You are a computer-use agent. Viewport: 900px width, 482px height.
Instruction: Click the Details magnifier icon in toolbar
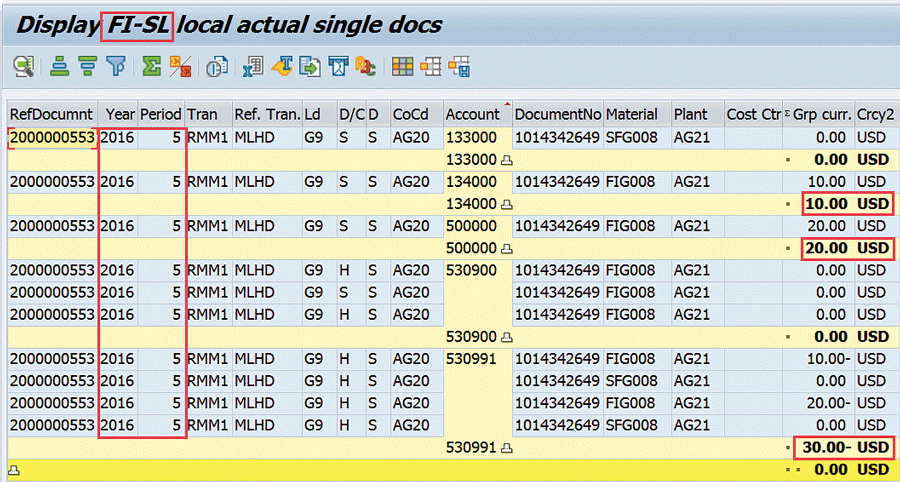(x=22, y=67)
